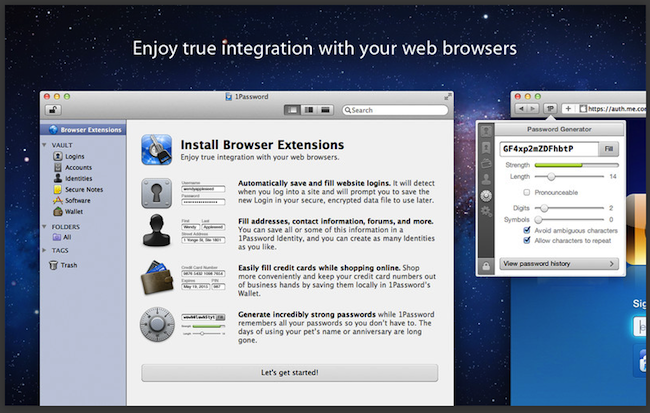Switch to the middle (column) view mode
The image size is (650, 413).
pos(309,110)
